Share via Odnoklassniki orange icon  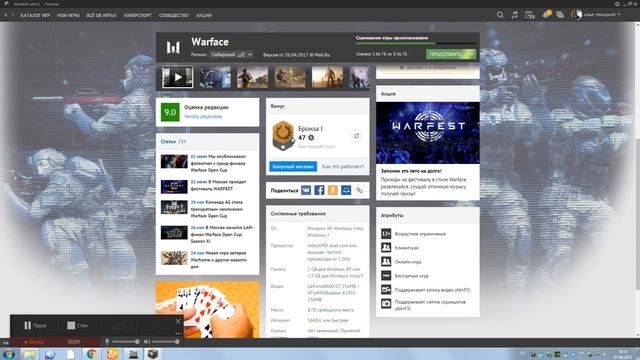pos(333,190)
